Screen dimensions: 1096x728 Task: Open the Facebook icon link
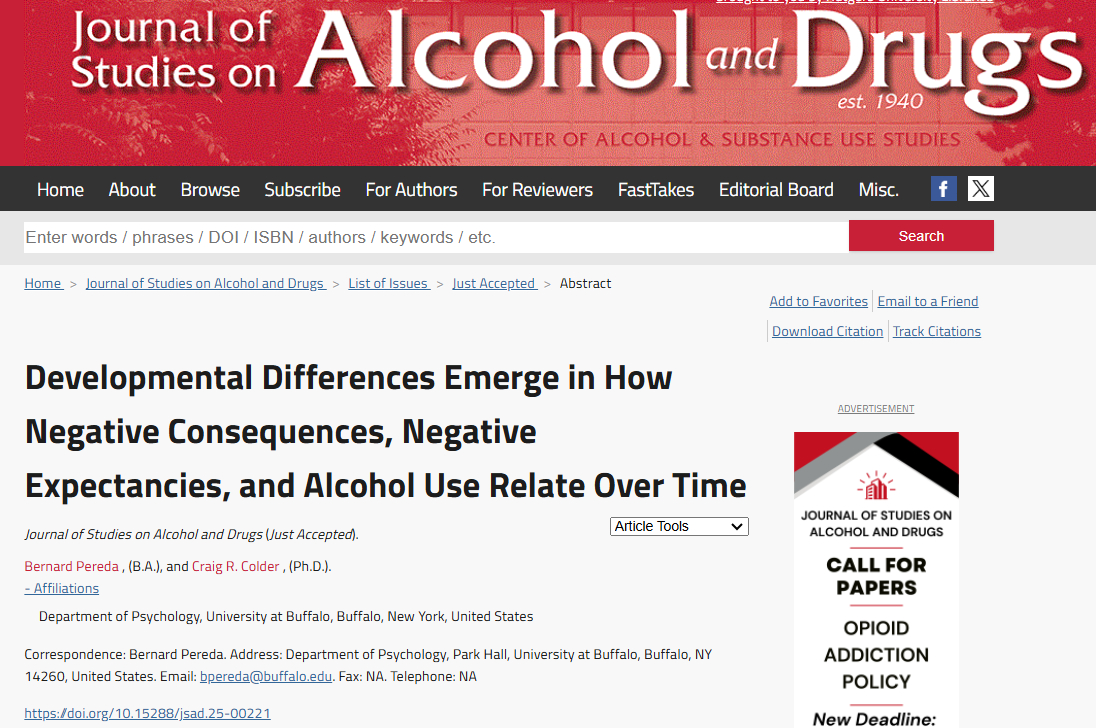943,189
